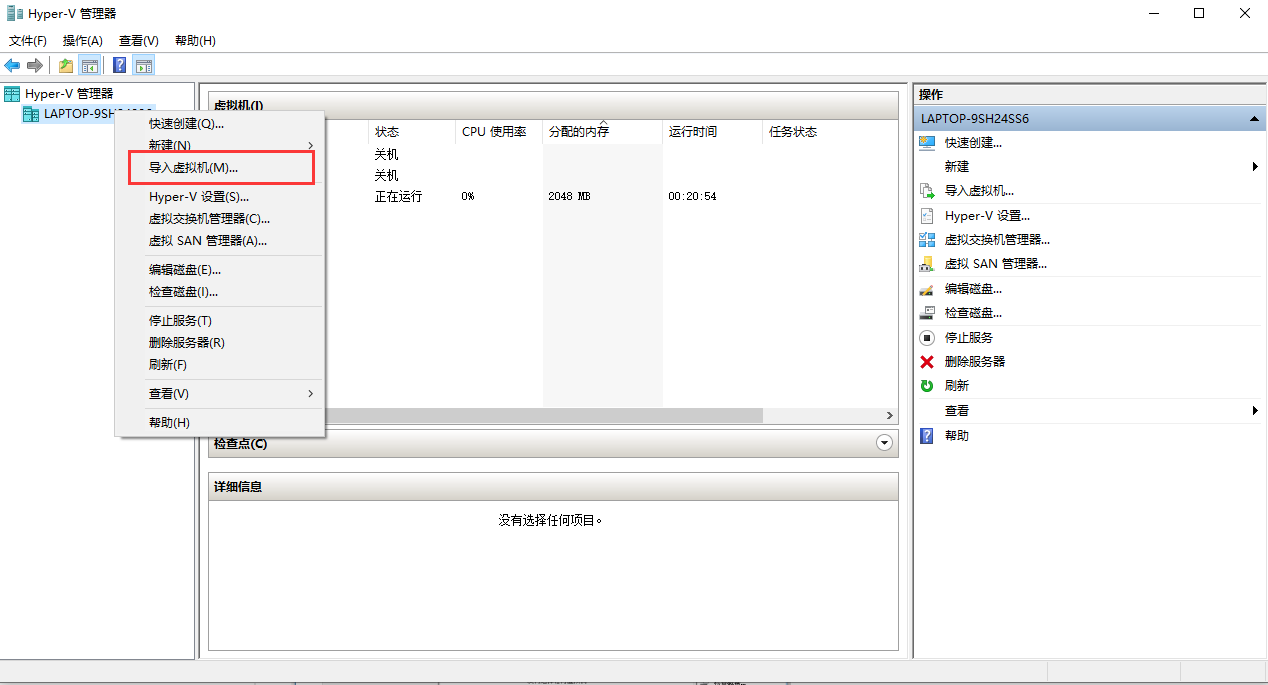1268x685 pixels.
Task: Click 导入虚拟机 icon in the Actions pane
Action: (927, 191)
